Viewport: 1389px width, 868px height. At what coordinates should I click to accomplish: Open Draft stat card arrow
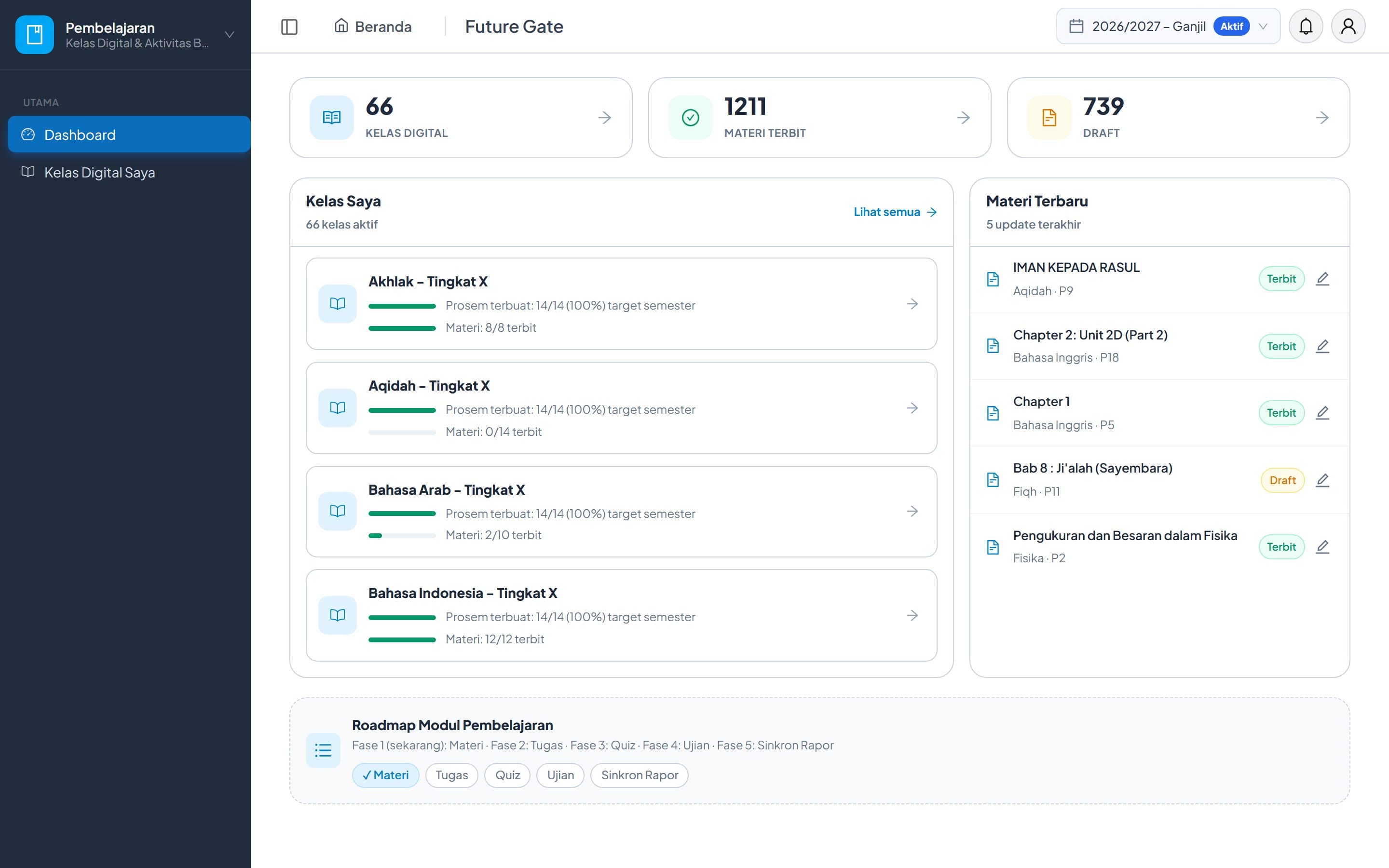(1322, 118)
